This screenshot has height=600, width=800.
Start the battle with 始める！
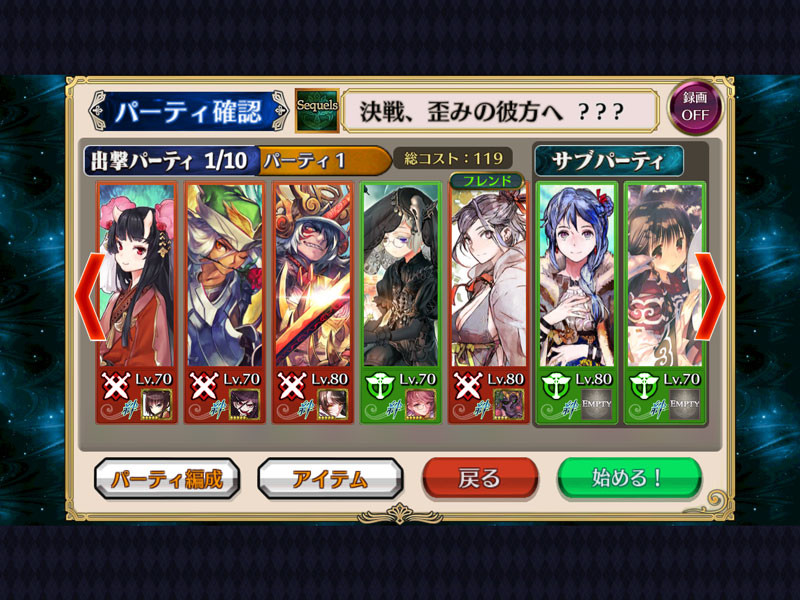click(x=629, y=478)
